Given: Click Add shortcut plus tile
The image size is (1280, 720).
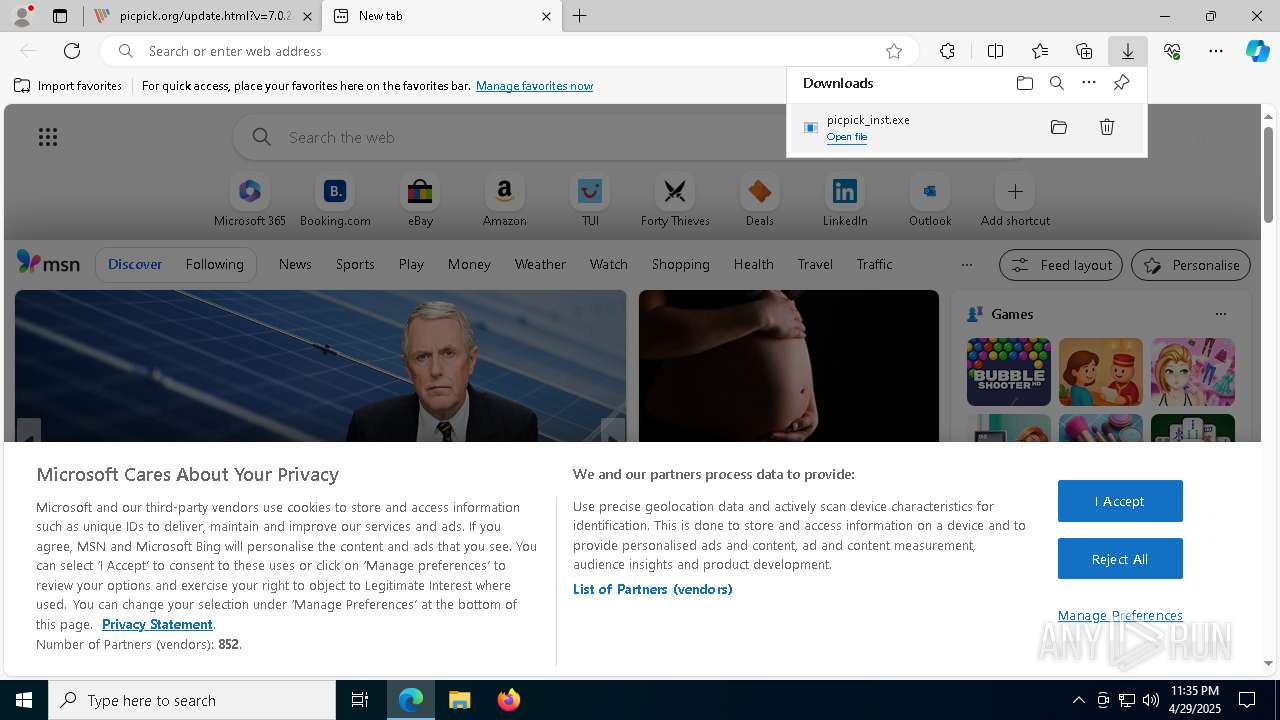Looking at the screenshot, I should (1015, 200).
